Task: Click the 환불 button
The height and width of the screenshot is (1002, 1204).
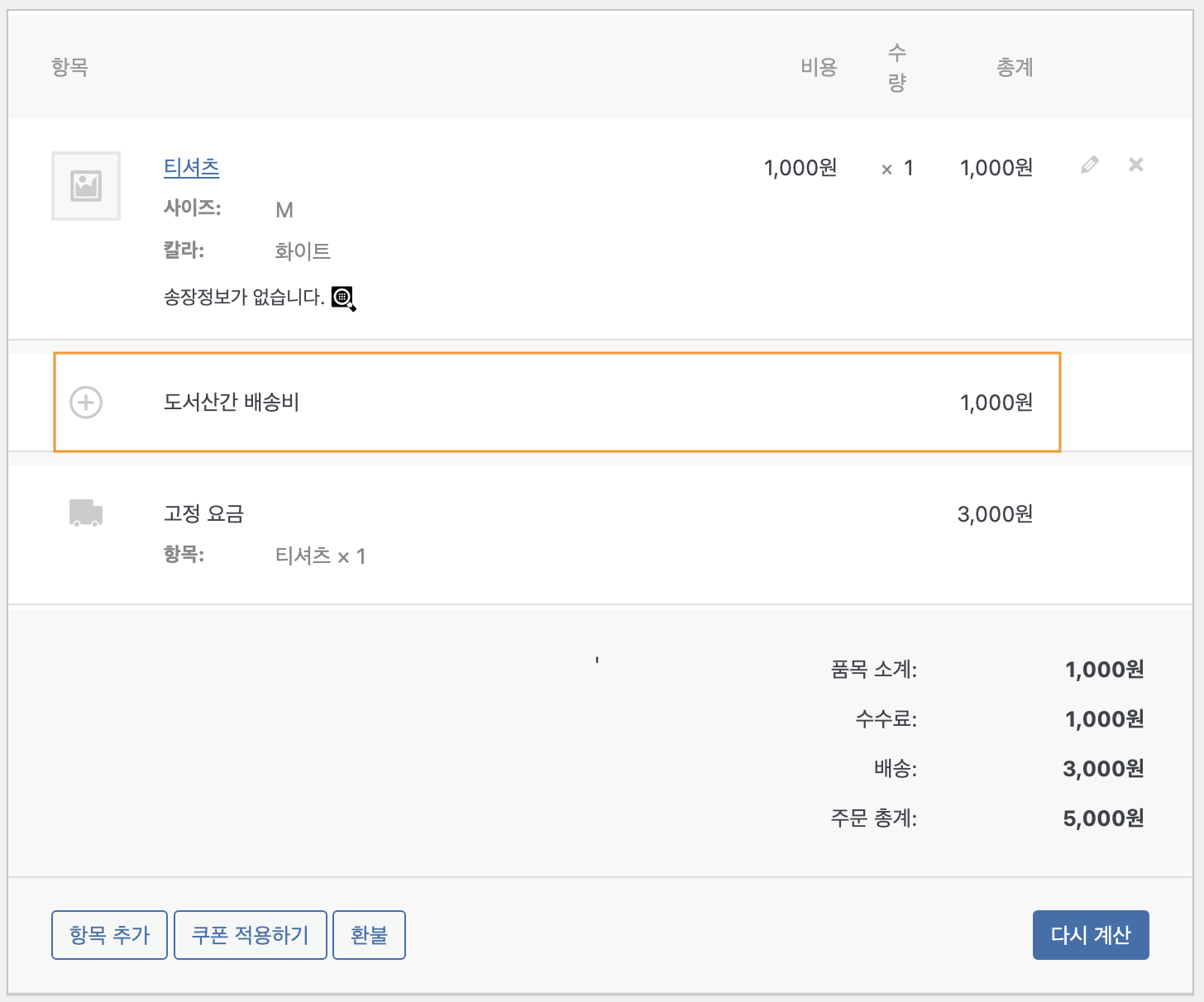Action: 369,935
